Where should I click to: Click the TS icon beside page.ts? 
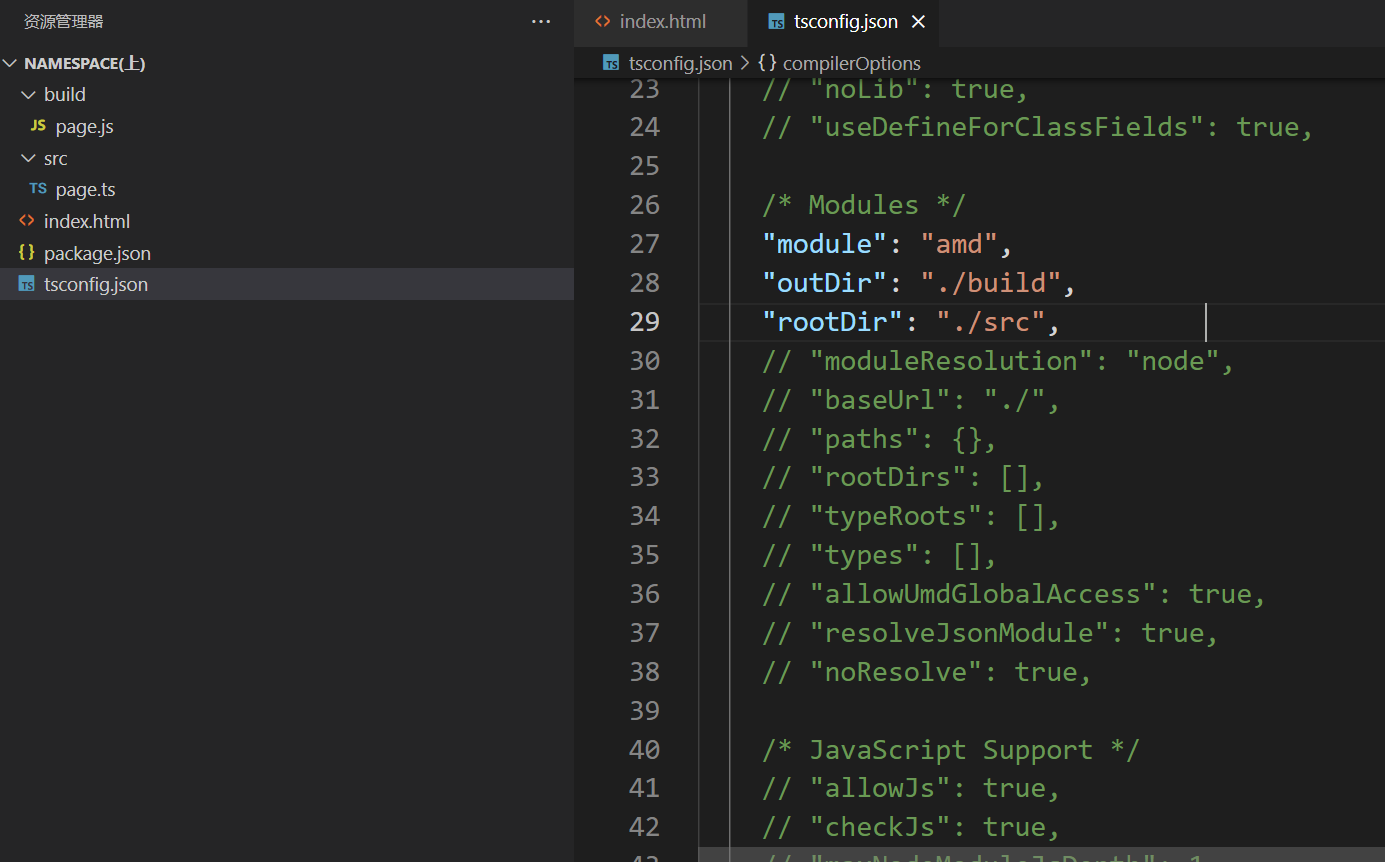click(38, 189)
